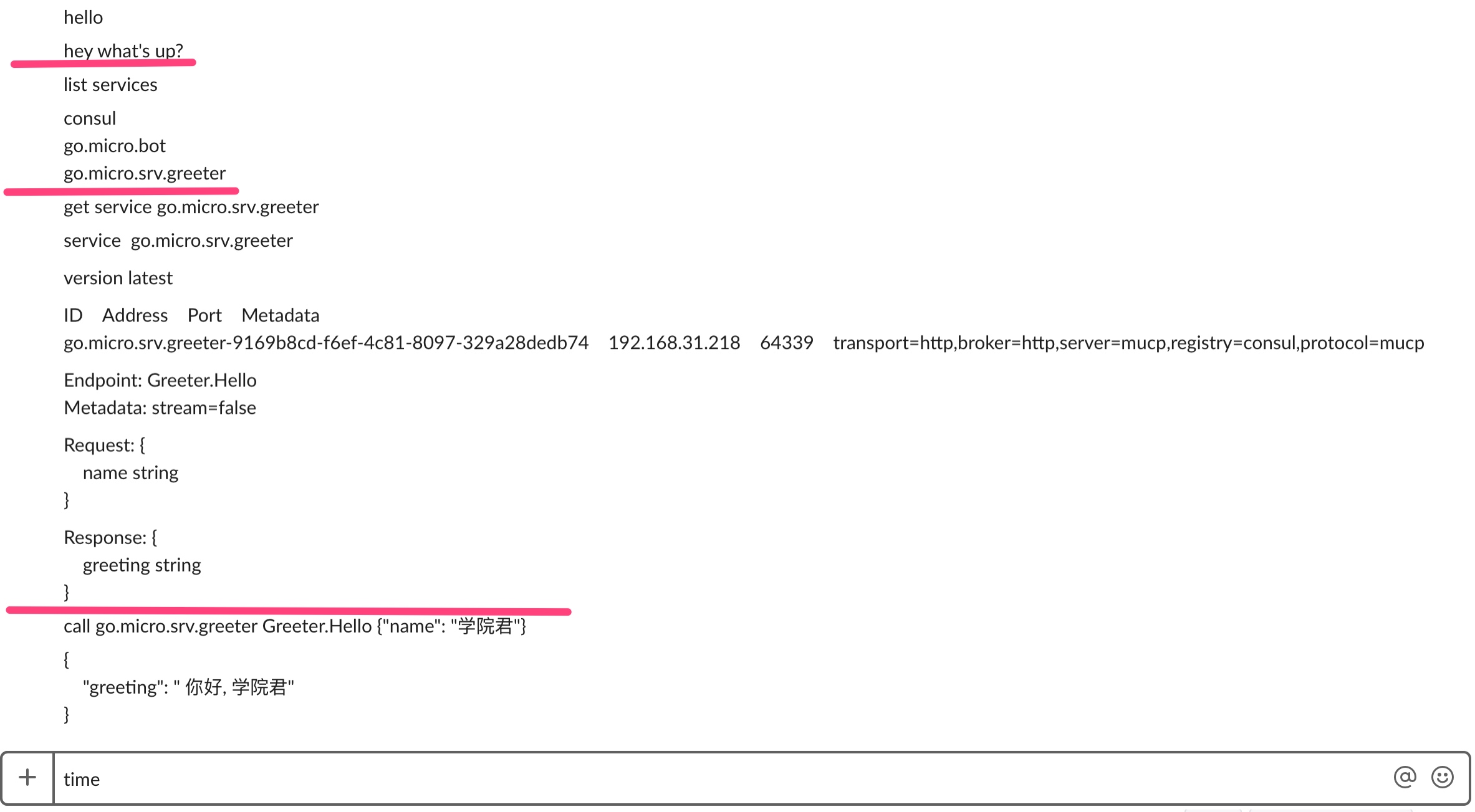Screen dimensions: 1475x812
Task: Select the 'service go.micro.srv.greeter' line
Action: click(x=178, y=241)
